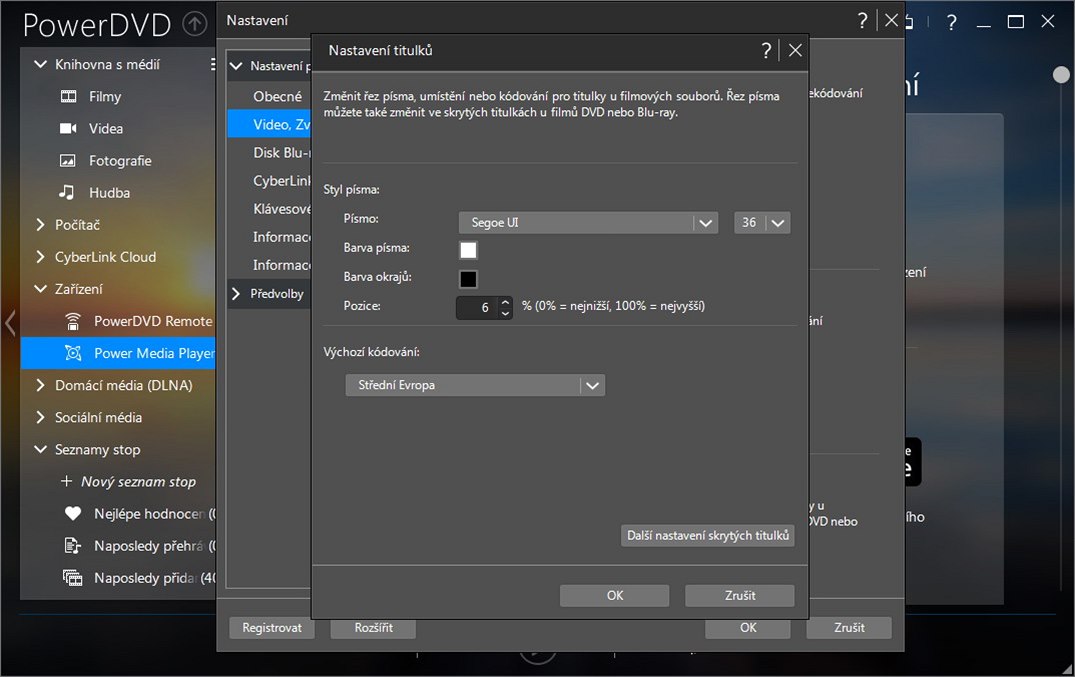Increase the Pozice value with stepper
This screenshot has height=677, width=1075.
click(x=505, y=302)
